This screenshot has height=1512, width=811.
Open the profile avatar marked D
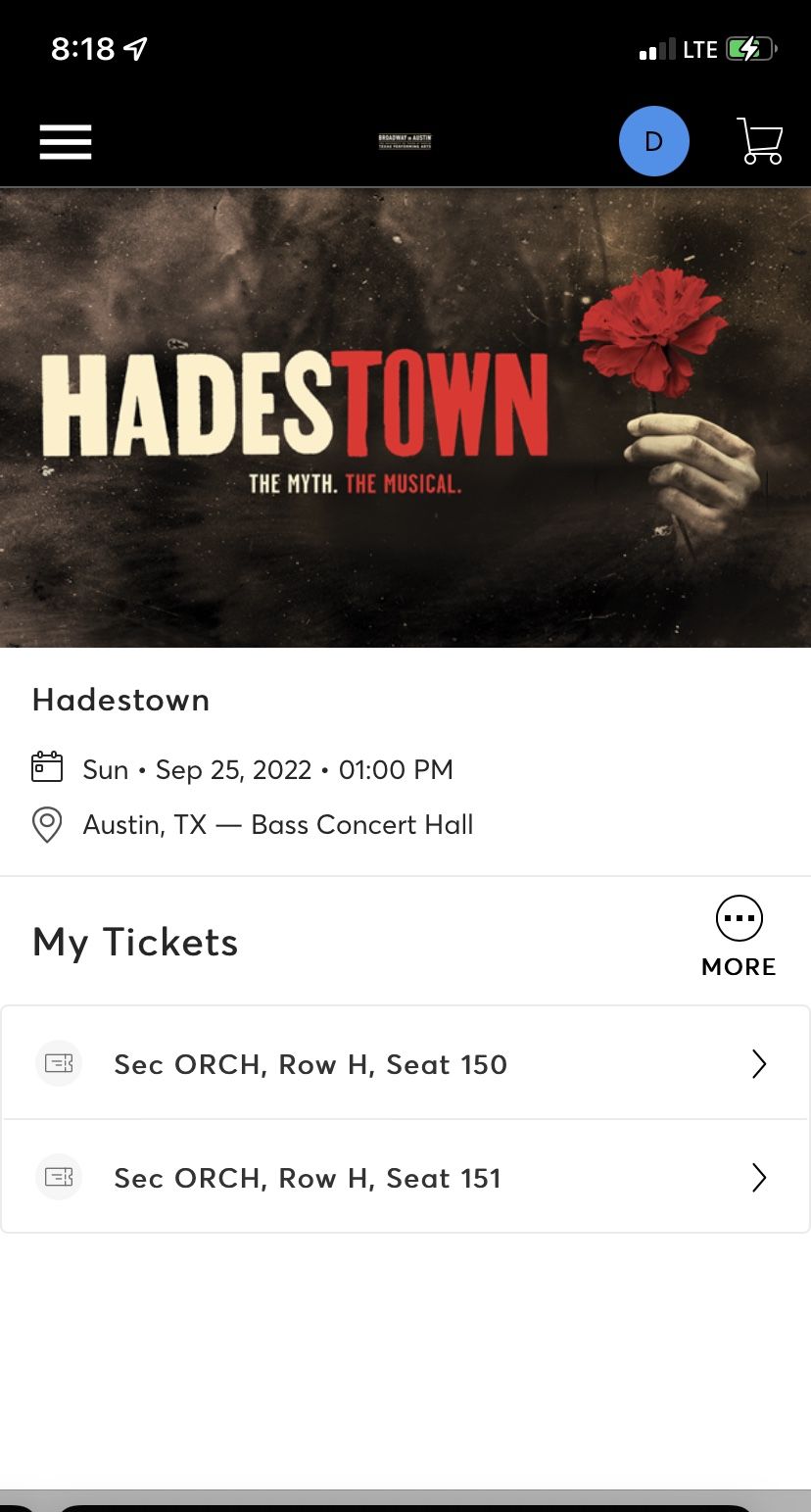(654, 141)
